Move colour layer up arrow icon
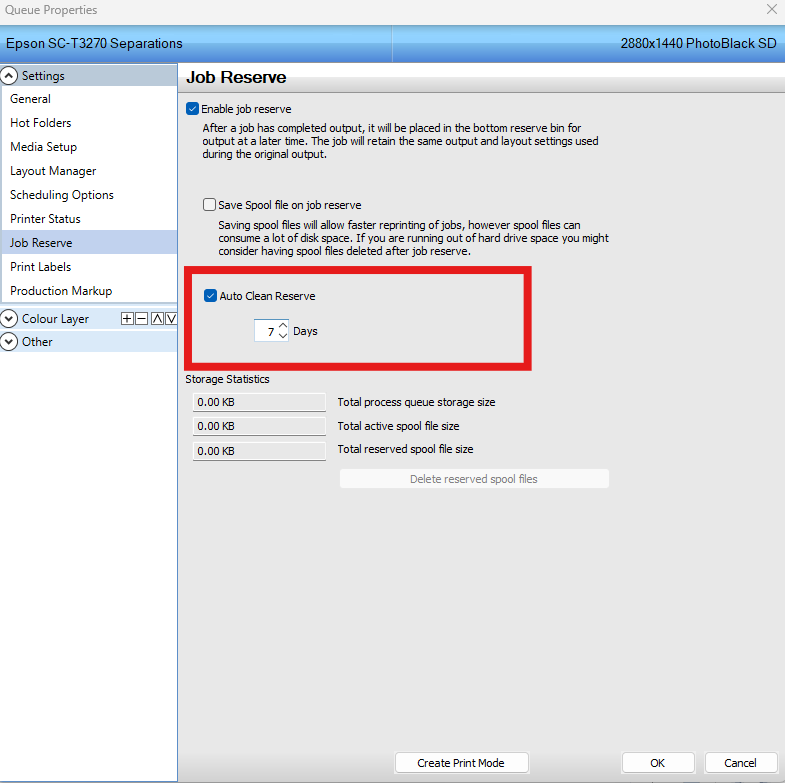This screenshot has width=785, height=783. pos(157,318)
